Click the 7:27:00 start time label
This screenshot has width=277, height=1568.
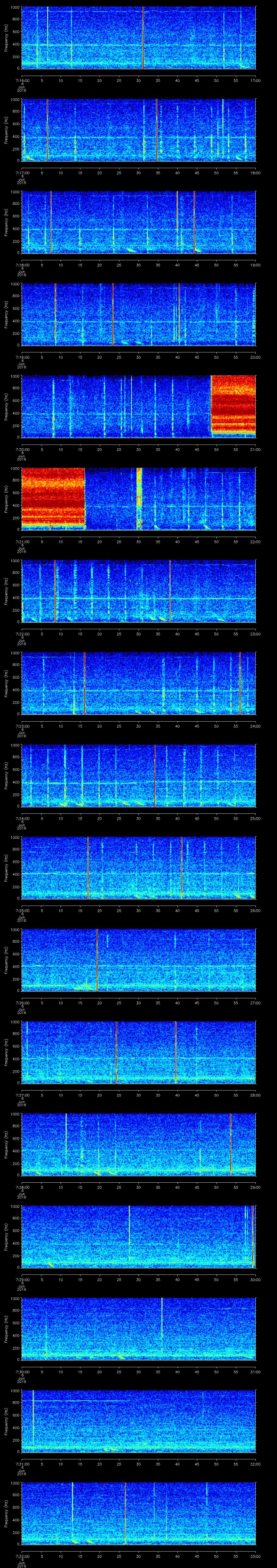(22, 1095)
